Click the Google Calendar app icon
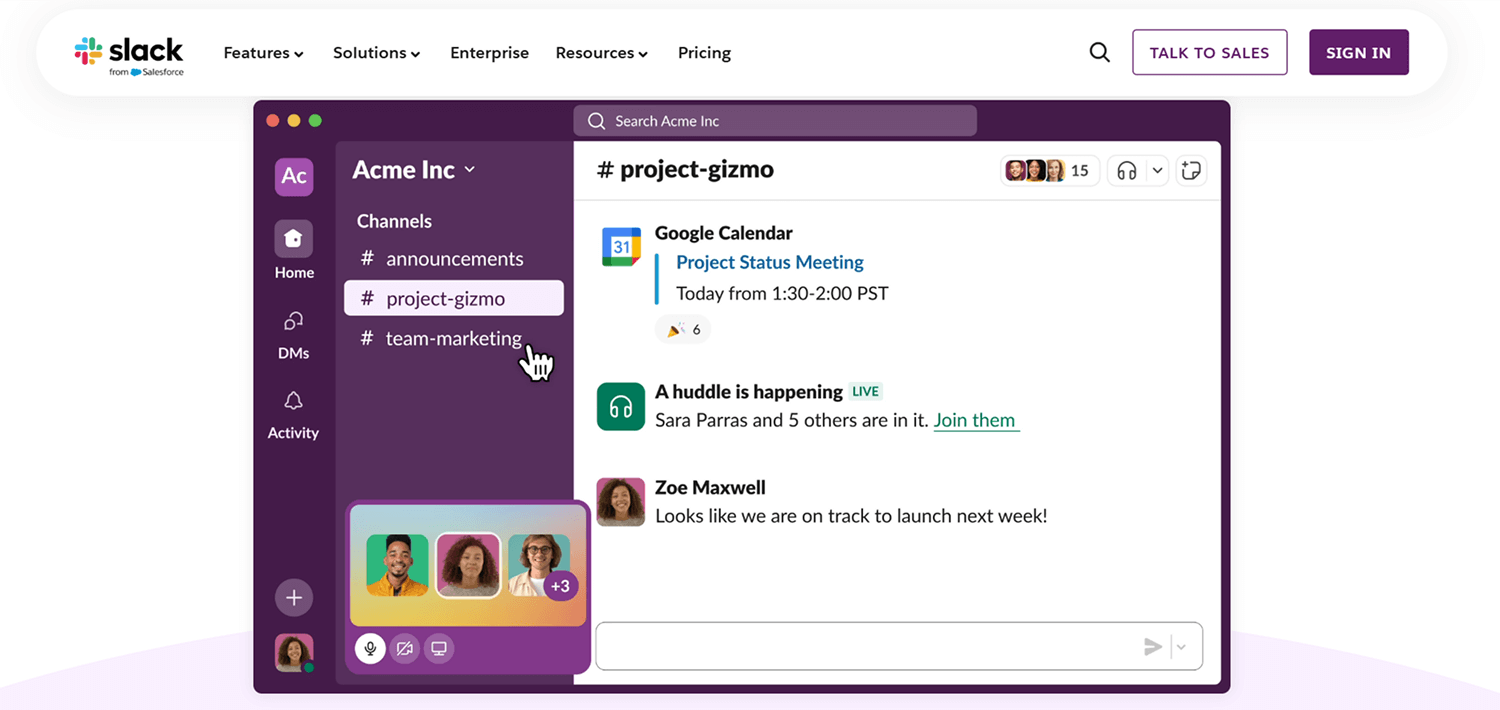The image size is (1500, 710). click(x=621, y=247)
